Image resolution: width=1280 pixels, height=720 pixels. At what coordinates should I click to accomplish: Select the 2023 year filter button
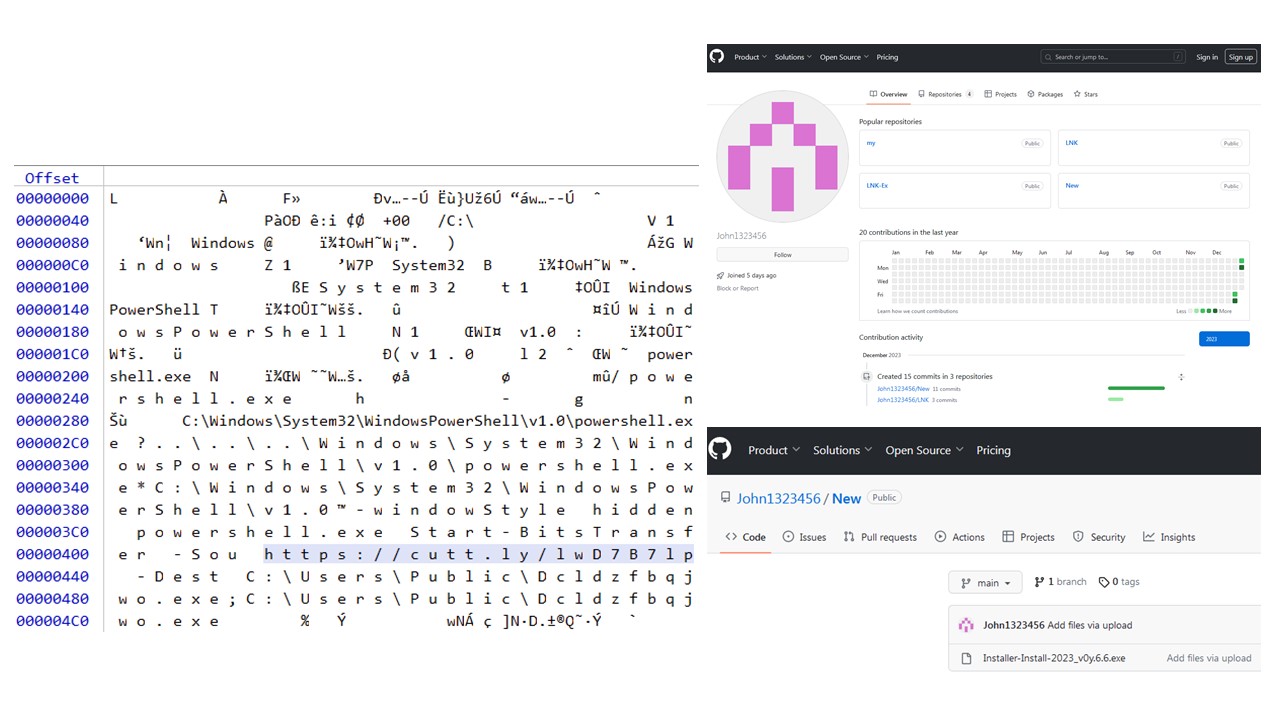click(x=1224, y=339)
